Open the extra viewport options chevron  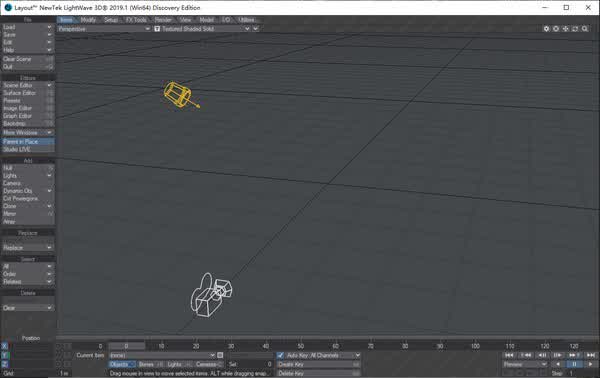pyautogui.click(x=256, y=29)
